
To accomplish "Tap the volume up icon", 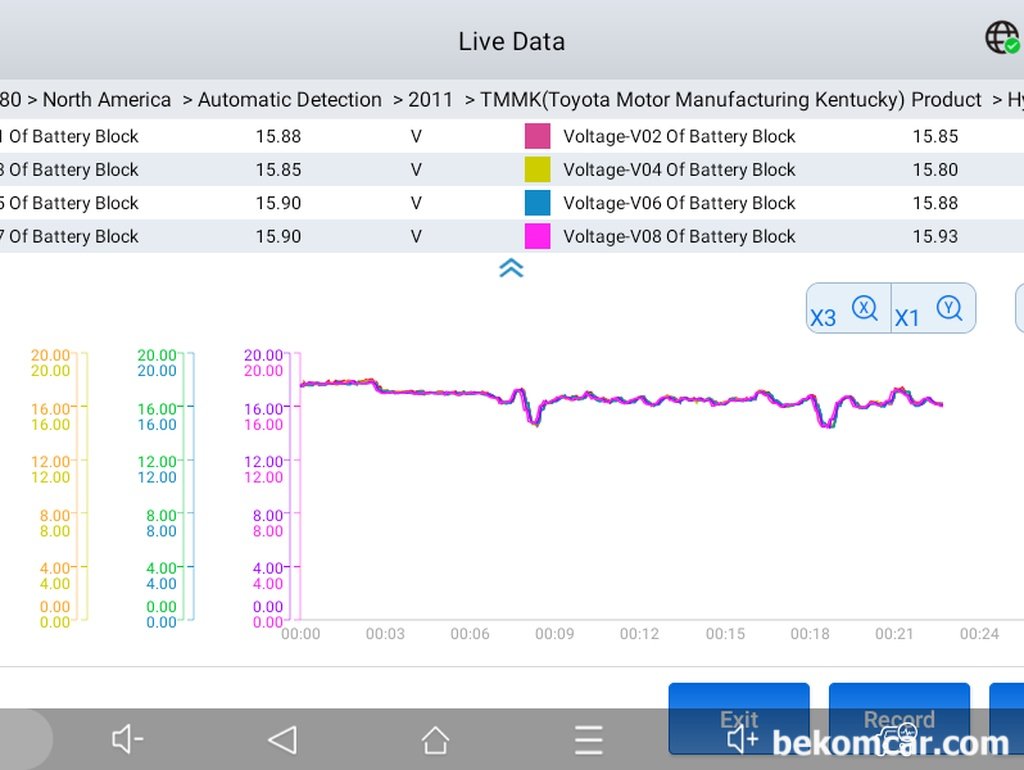I will [742, 740].
